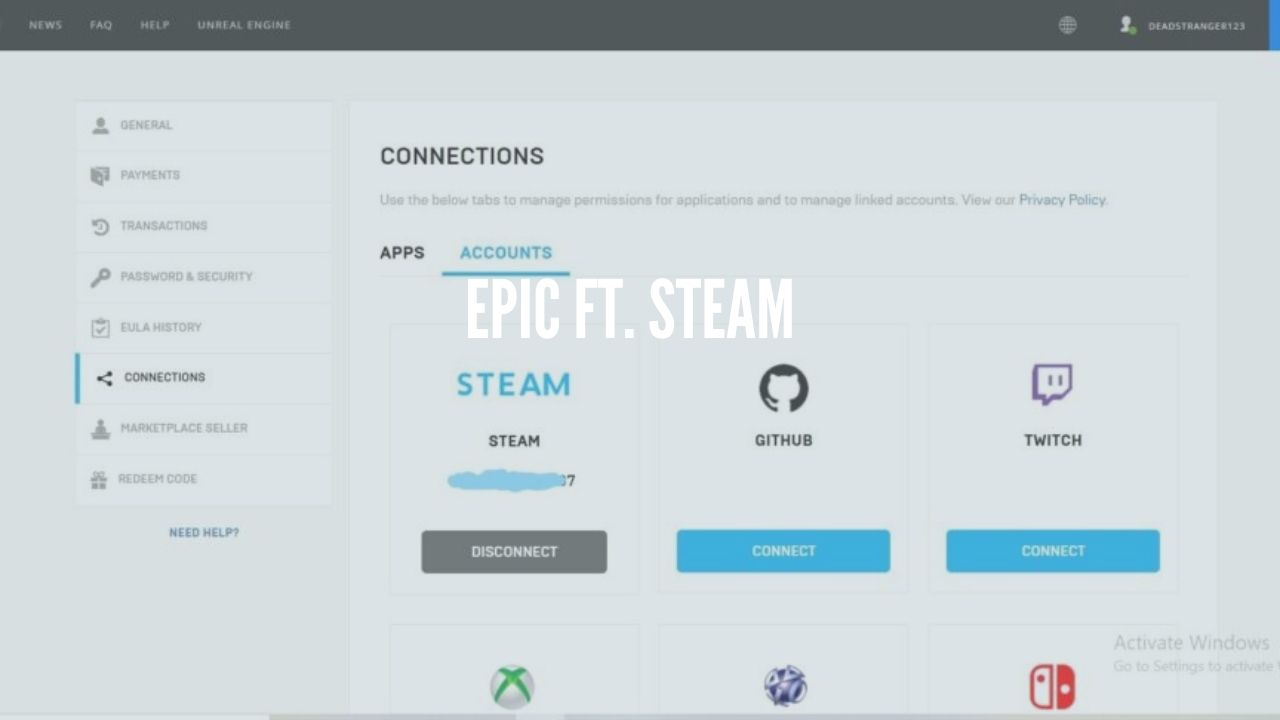Image resolution: width=1280 pixels, height=720 pixels.
Task: Click the TWITCH card label text
Action: [x=1053, y=440]
